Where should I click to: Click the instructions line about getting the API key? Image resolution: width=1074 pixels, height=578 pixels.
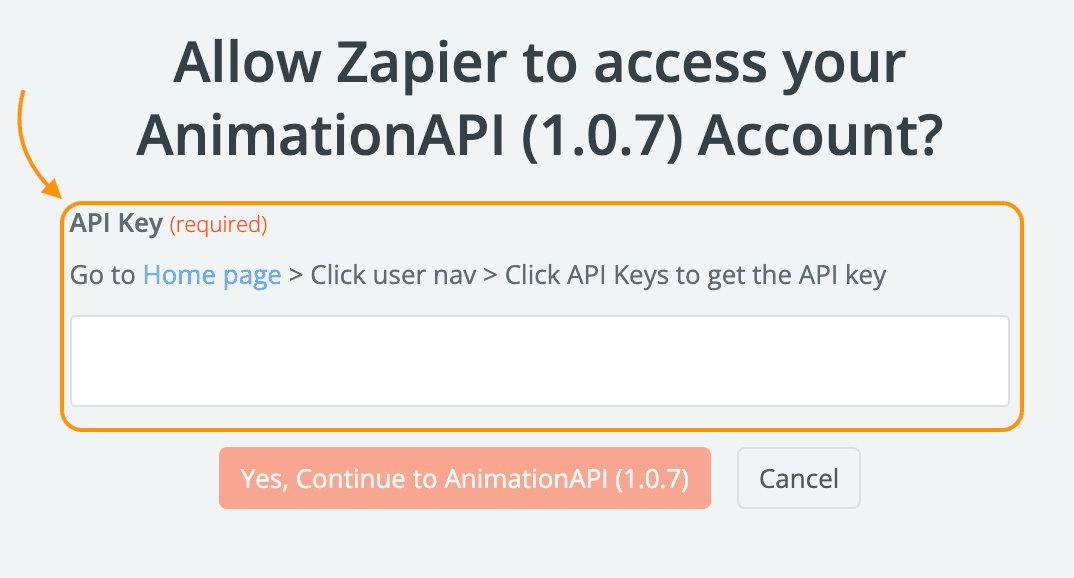pos(477,274)
